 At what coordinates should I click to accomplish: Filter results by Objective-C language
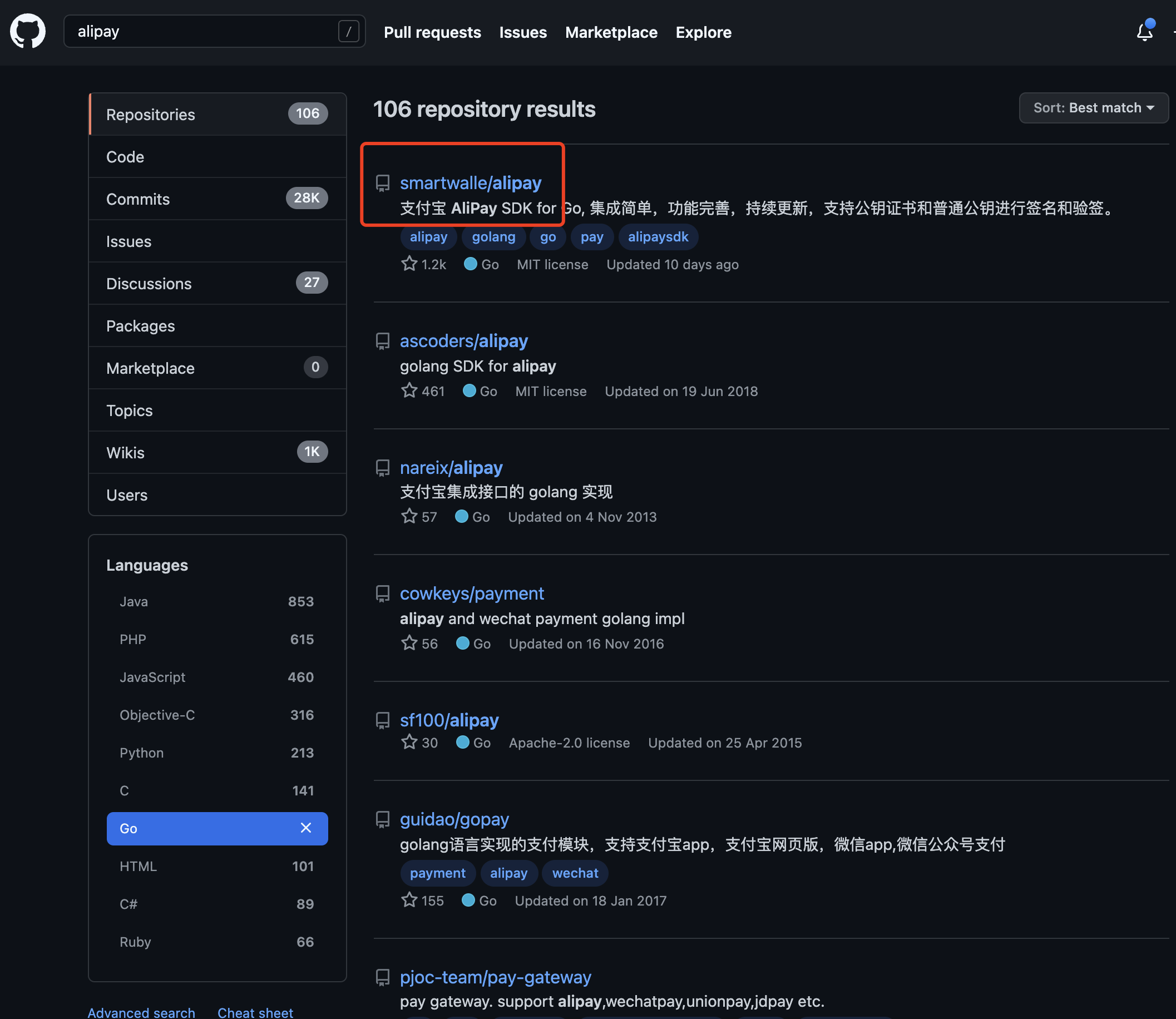217,715
